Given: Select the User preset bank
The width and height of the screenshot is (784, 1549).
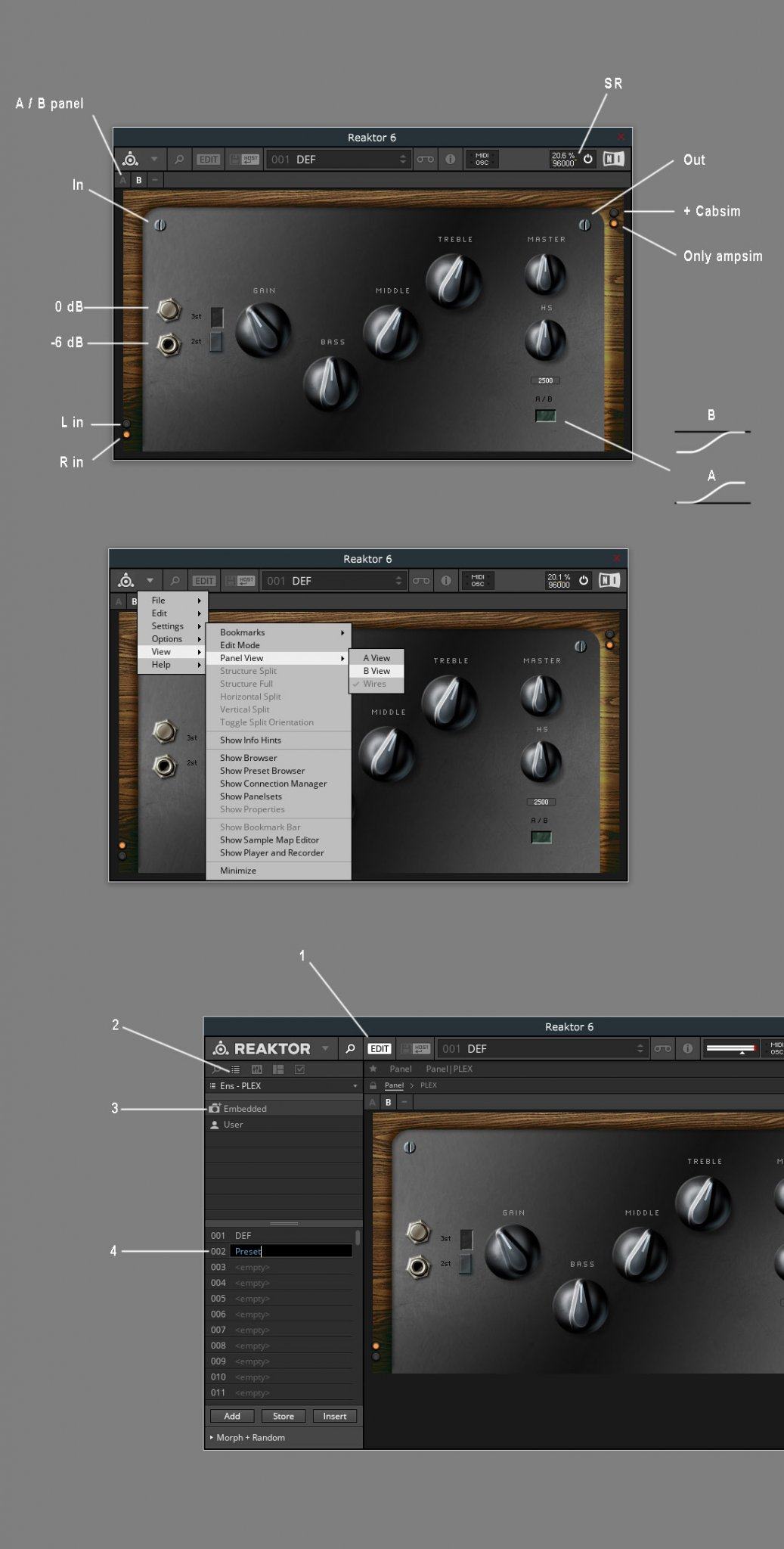Looking at the screenshot, I should (284, 1125).
